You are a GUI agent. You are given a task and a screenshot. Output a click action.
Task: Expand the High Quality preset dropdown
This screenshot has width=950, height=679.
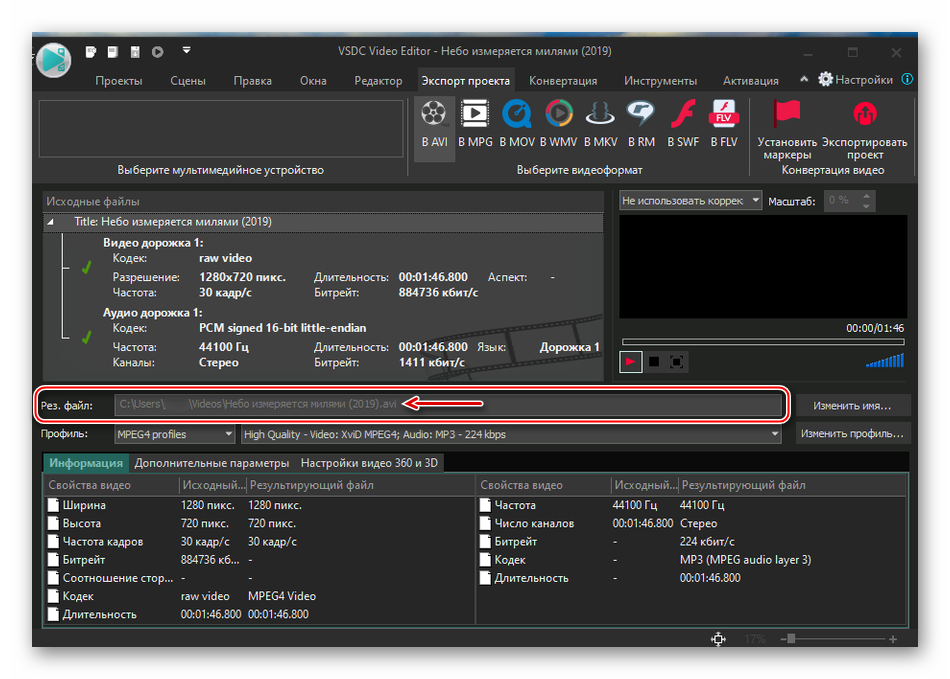pos(511,435)
